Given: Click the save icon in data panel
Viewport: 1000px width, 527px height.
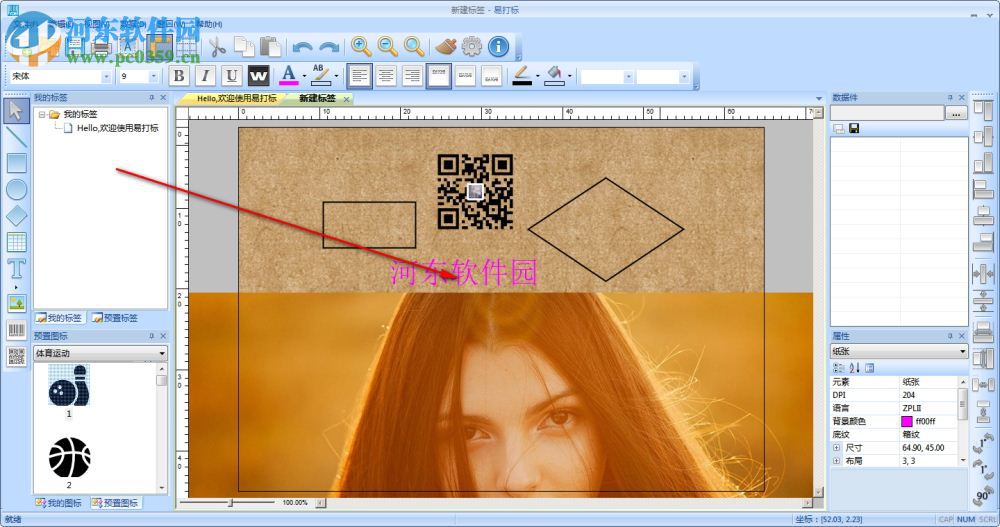Looking at the screenshot, I should click(854, 128).
